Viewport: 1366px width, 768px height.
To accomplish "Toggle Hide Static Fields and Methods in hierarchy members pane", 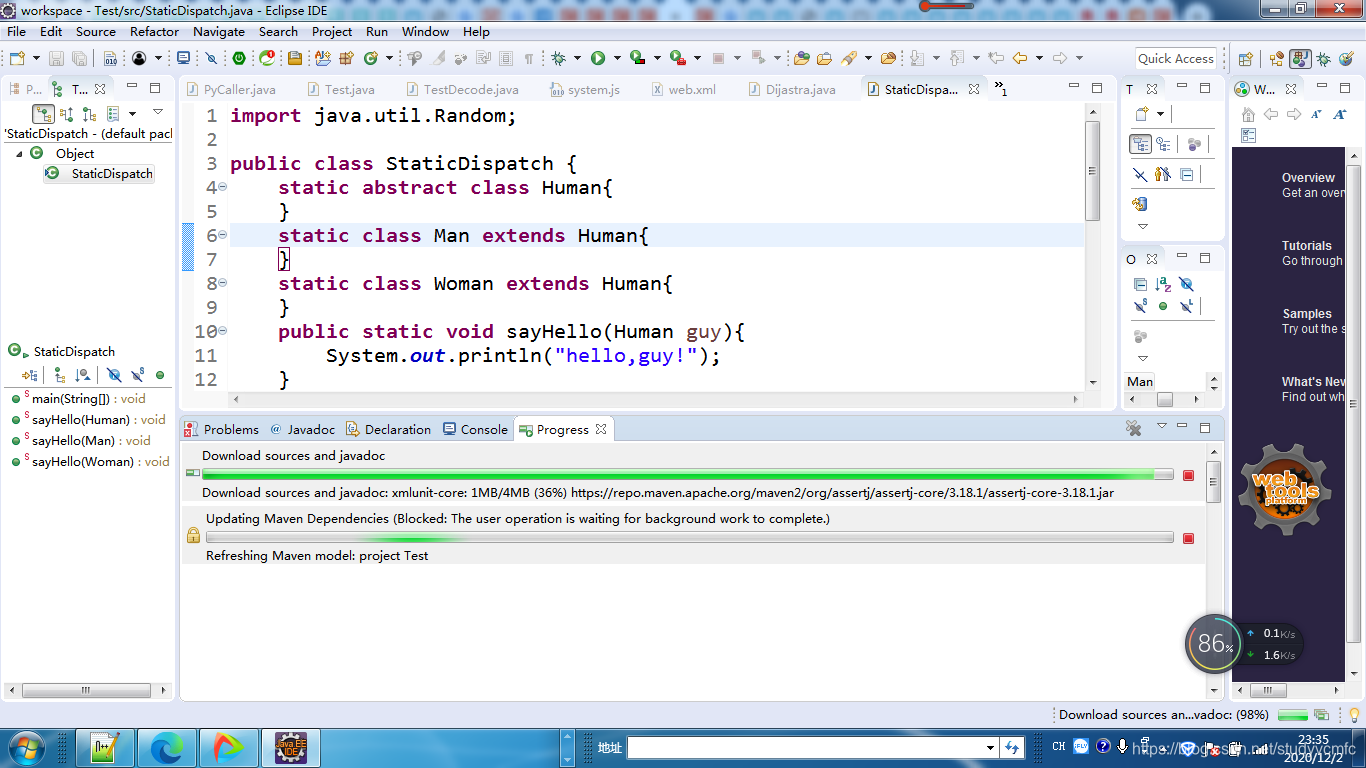I will 137,375.
